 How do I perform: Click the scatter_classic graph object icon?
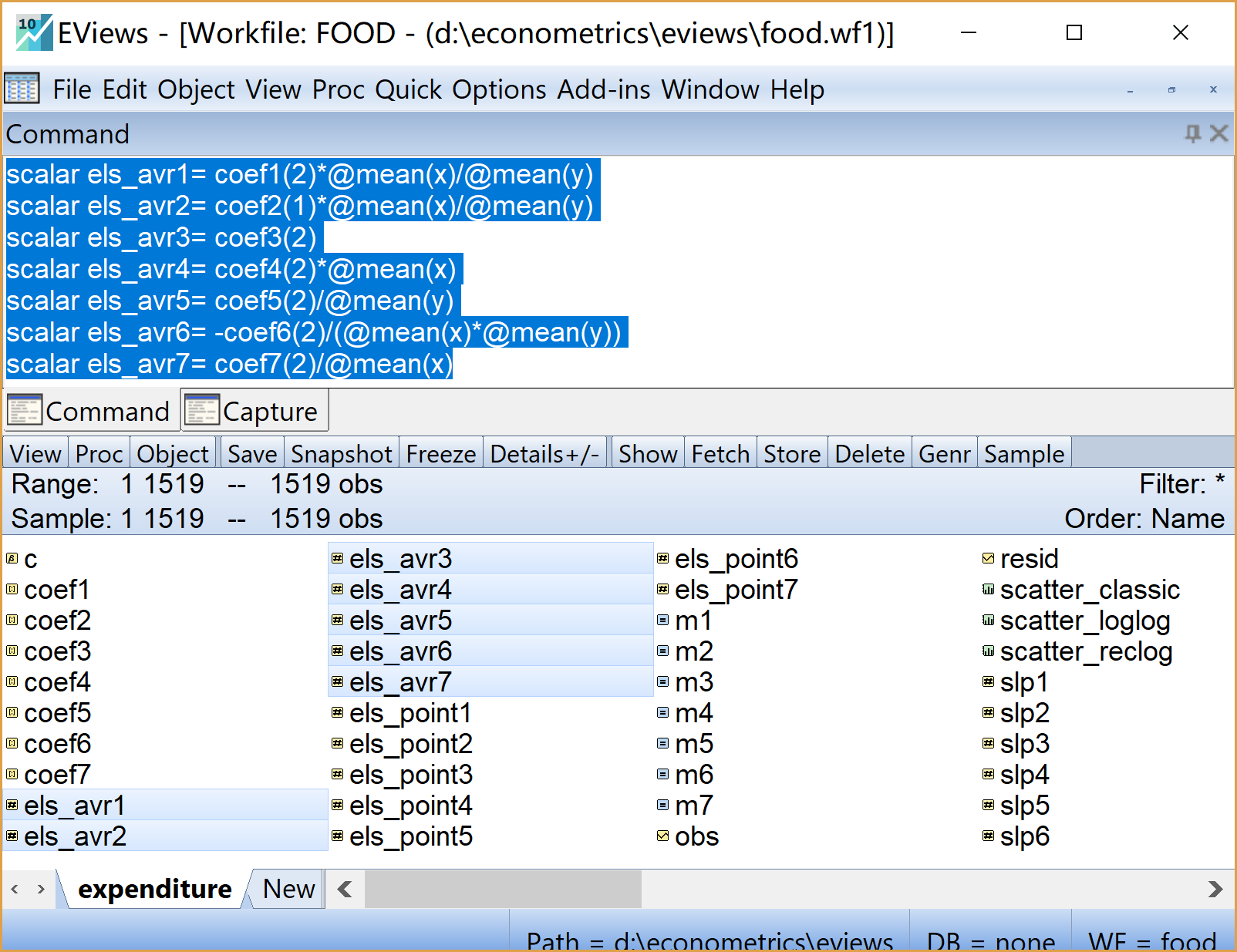(x=988, y=590)
